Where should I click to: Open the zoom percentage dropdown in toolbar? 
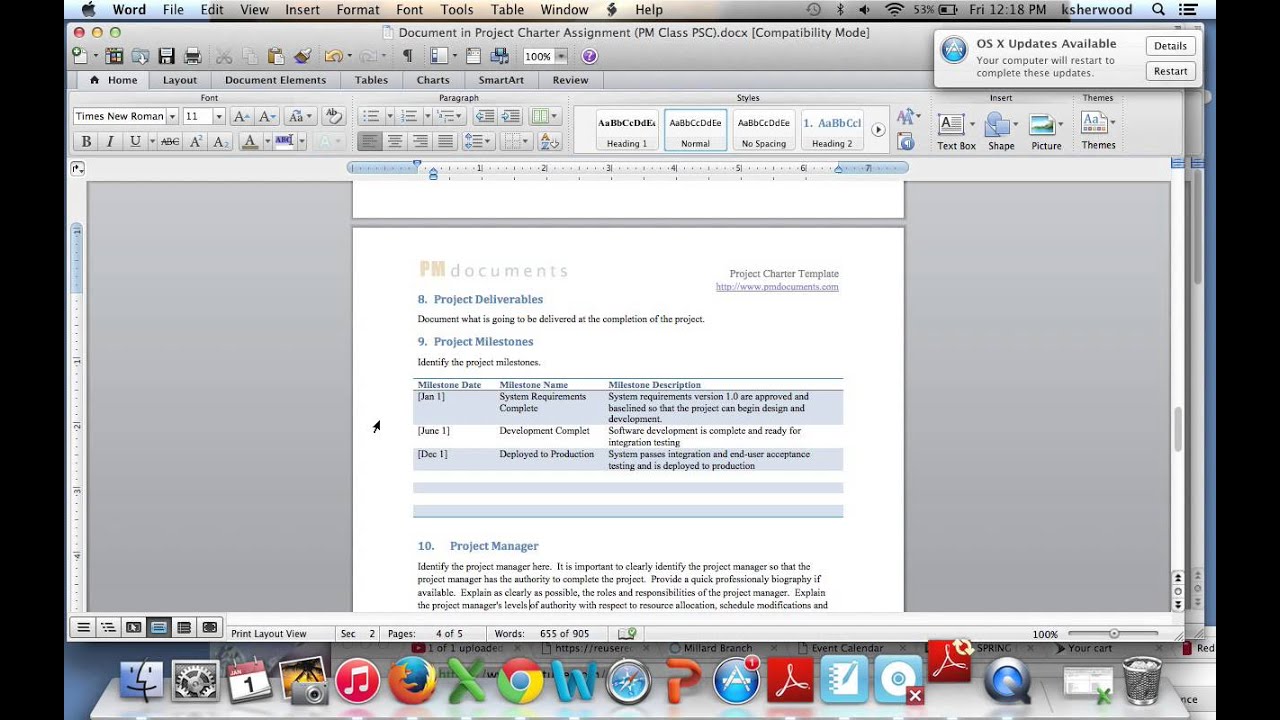pyautogui.click(x=561, y=56)
